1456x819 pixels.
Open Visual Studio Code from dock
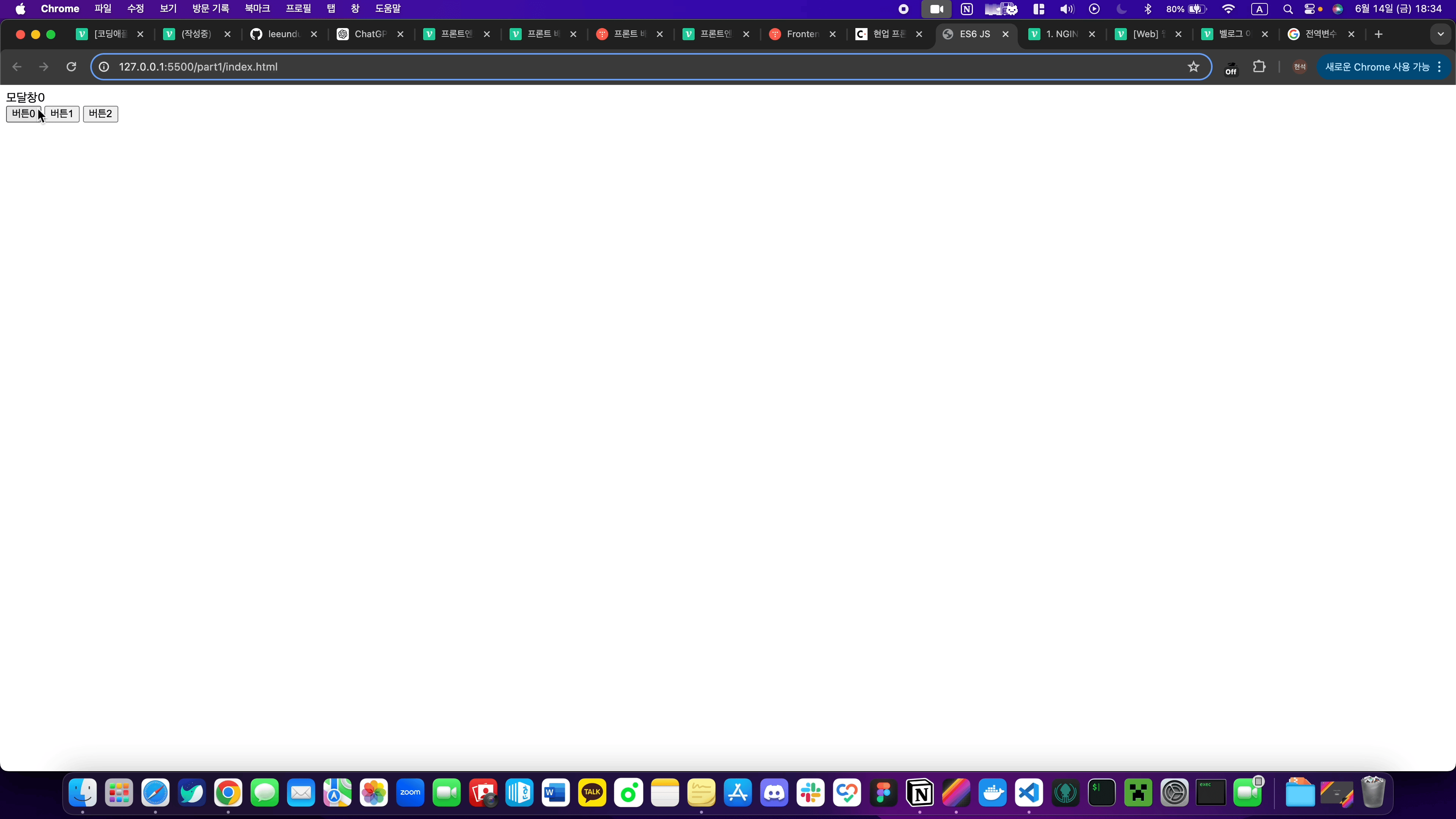(1029, 793)
